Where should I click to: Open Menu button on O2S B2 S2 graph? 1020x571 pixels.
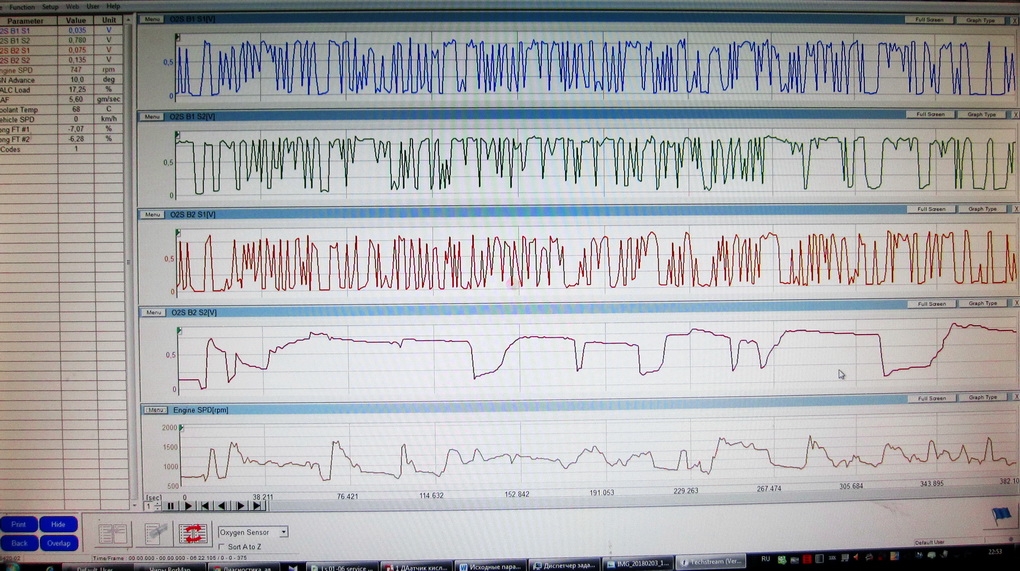[x=154, y=313]
